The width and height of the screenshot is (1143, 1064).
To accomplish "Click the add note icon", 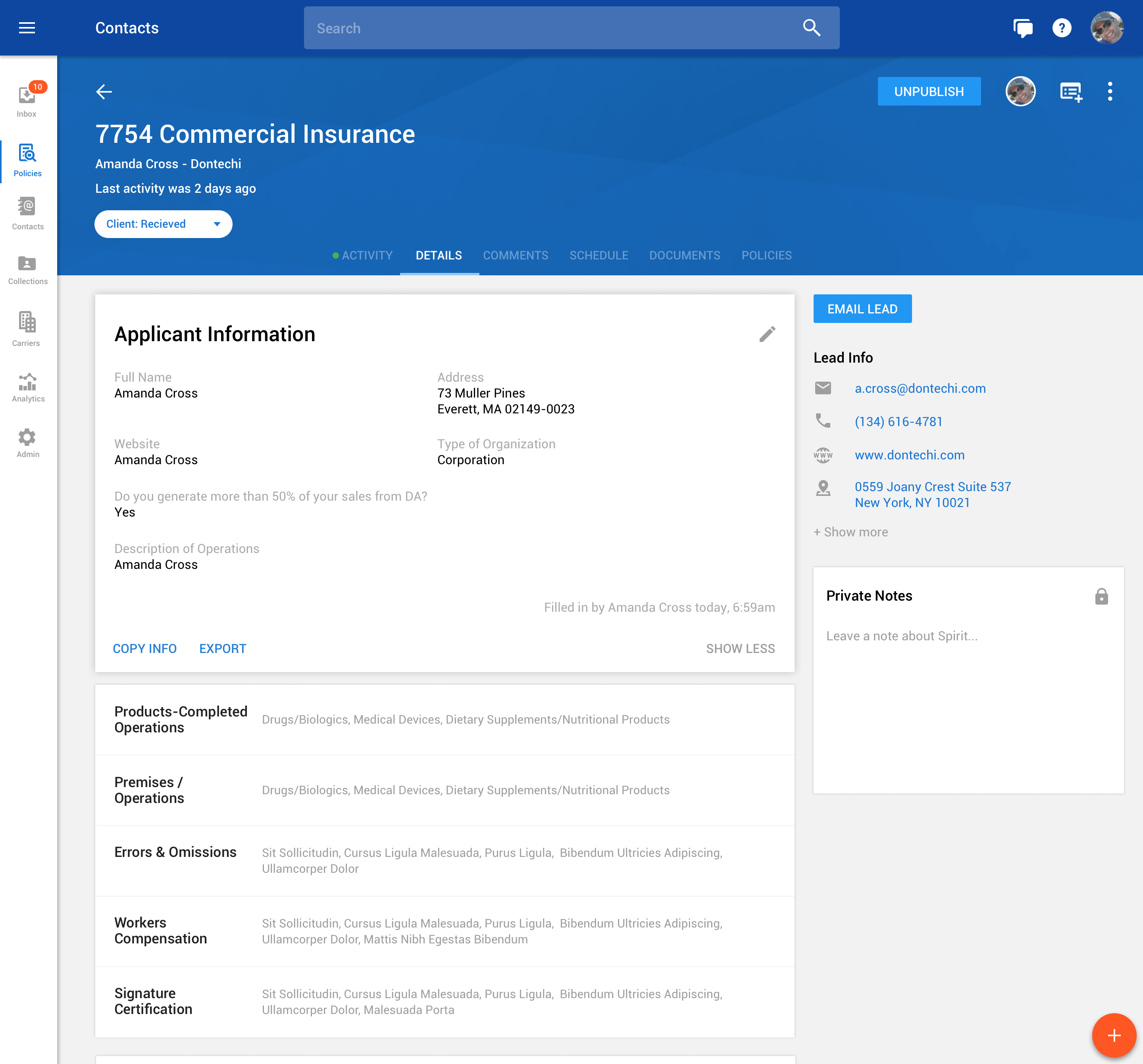I will 1070,91.
